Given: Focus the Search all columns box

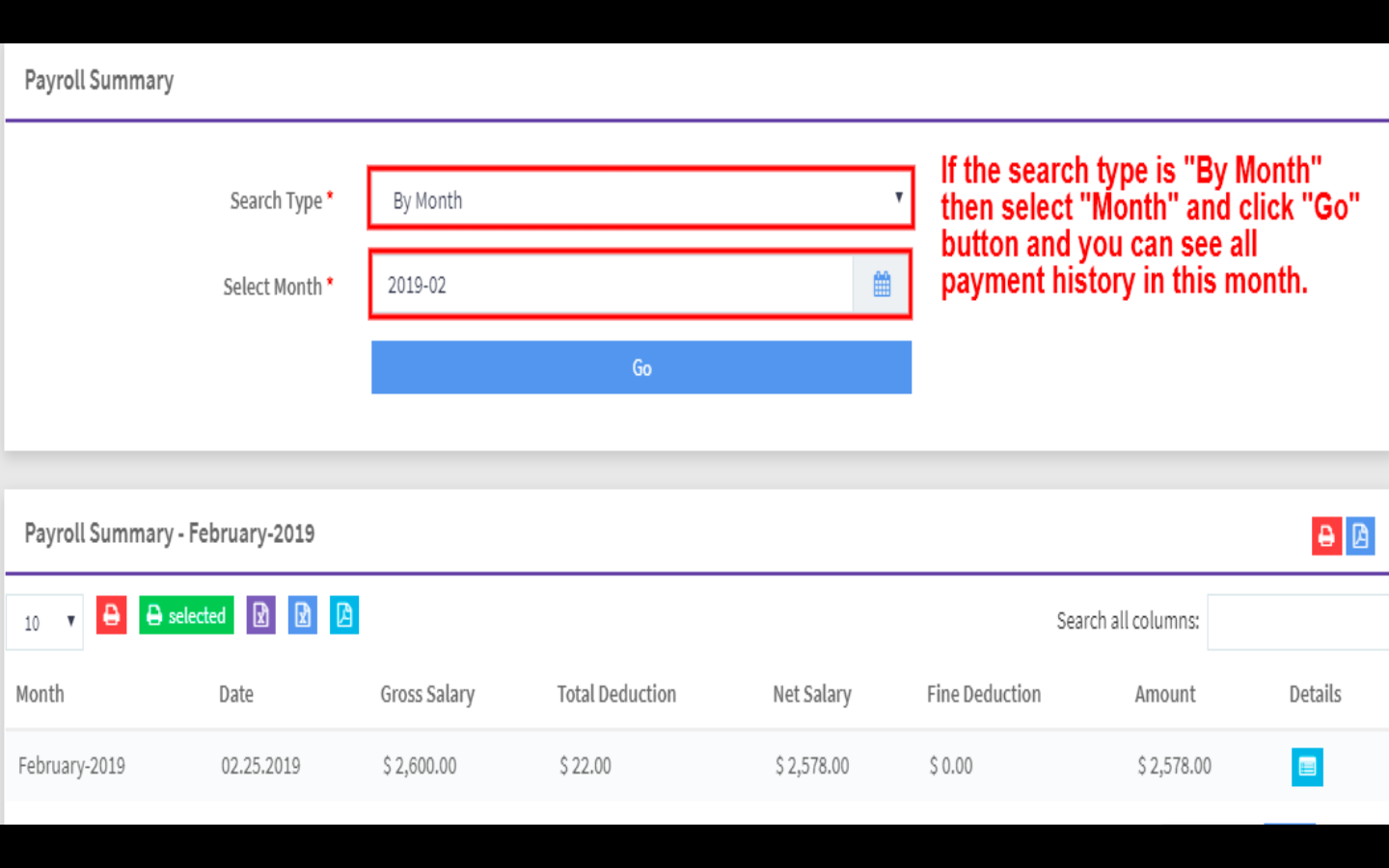Looking at the screenshot, I should click(1297, 622).
